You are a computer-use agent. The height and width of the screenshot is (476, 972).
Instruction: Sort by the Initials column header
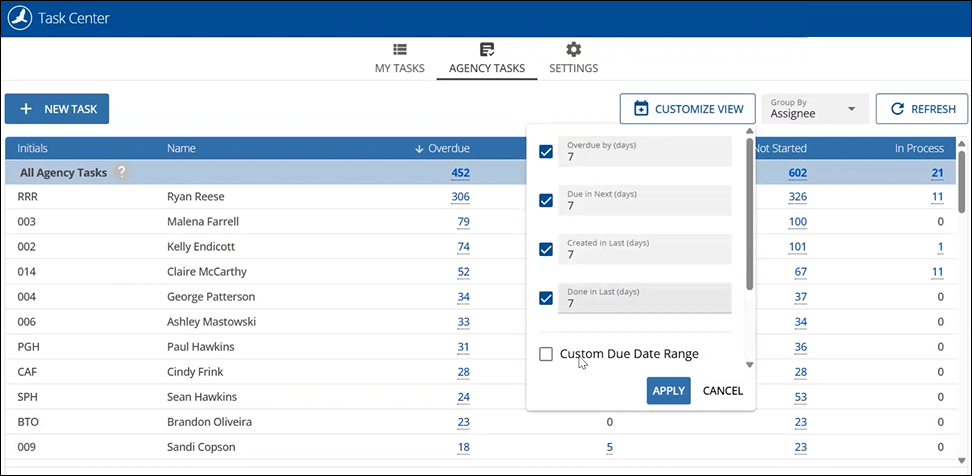(32, 149)
